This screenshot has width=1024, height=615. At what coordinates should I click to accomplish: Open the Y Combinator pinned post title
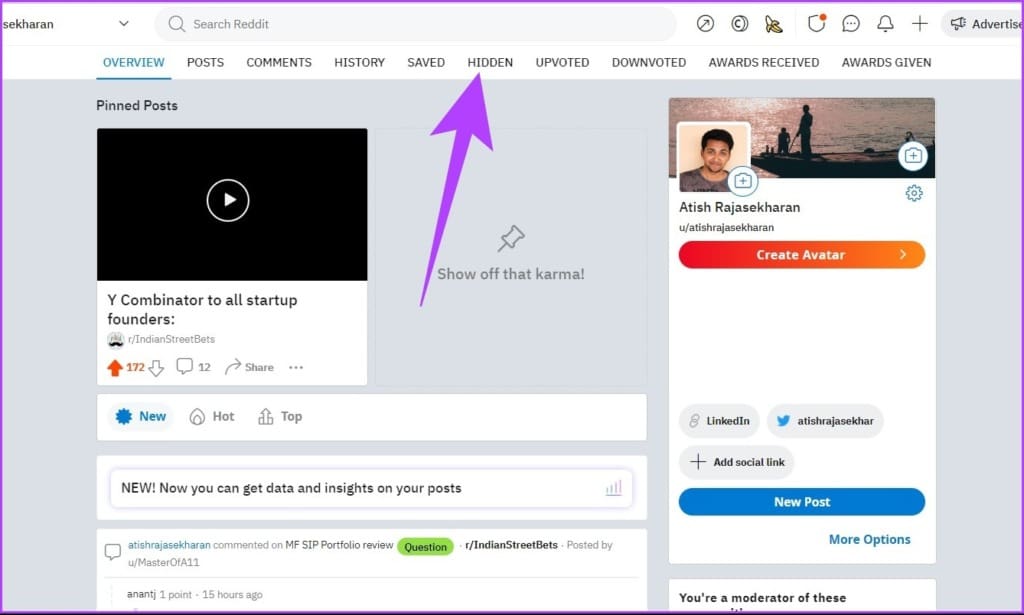coord(202,309)
